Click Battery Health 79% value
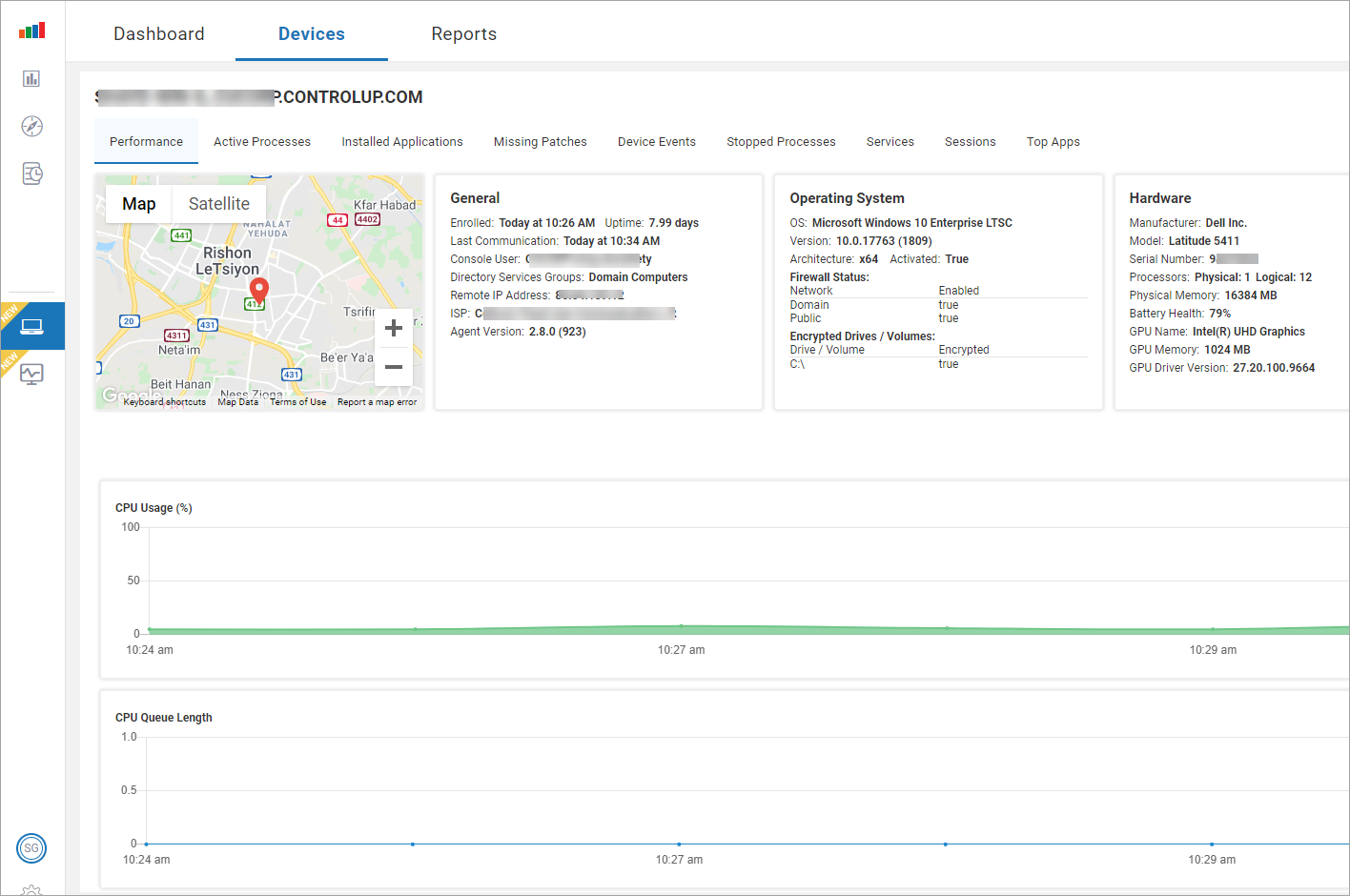Image resolution: width=1350 pixels, height=896 pixels. 1219,314
